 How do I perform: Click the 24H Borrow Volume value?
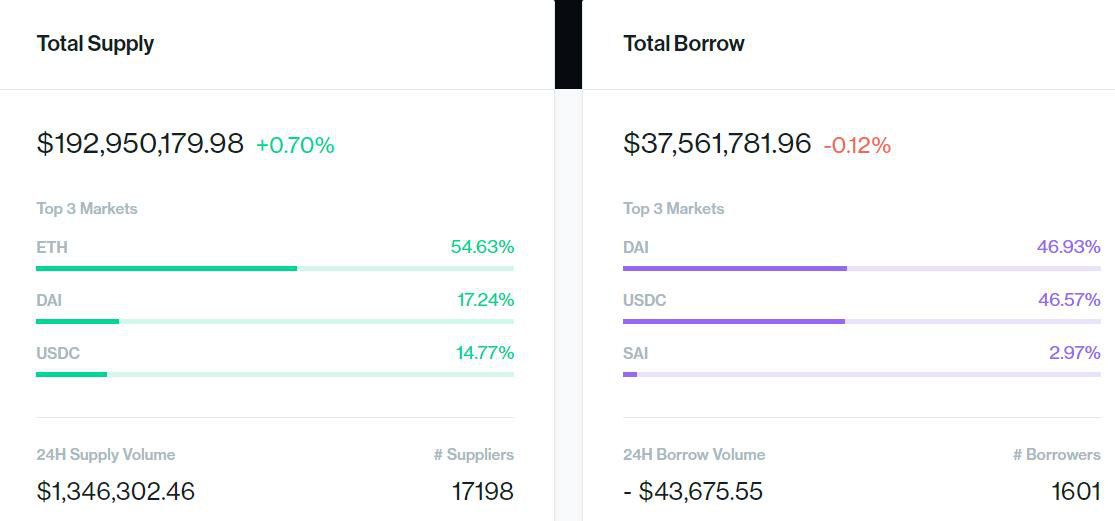click(693, 491)
